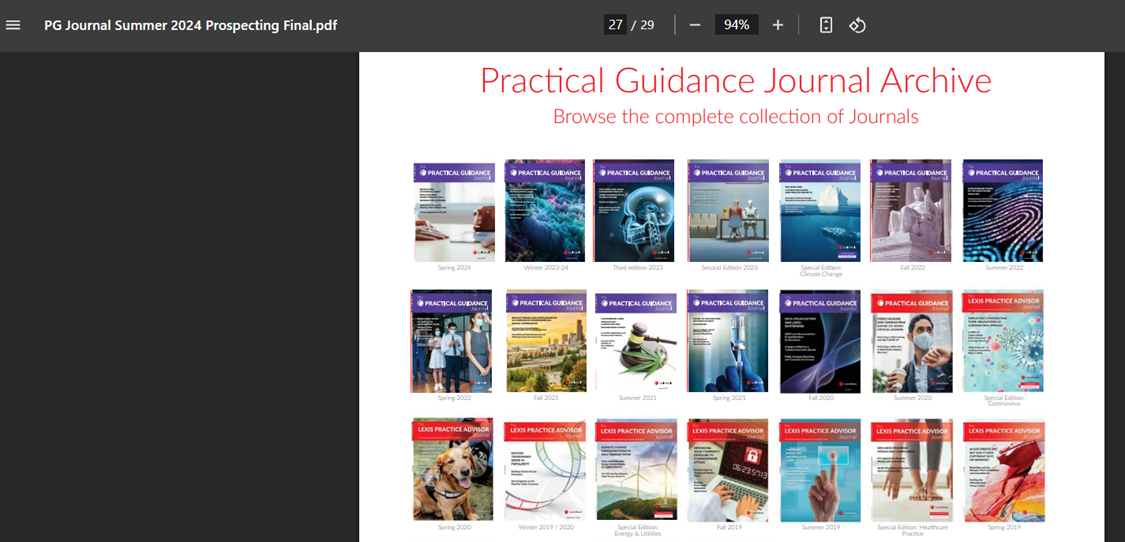Viewport: 1125px width, 542px height.
Task: Click the Spring 2021 caption
Action: 729,397
